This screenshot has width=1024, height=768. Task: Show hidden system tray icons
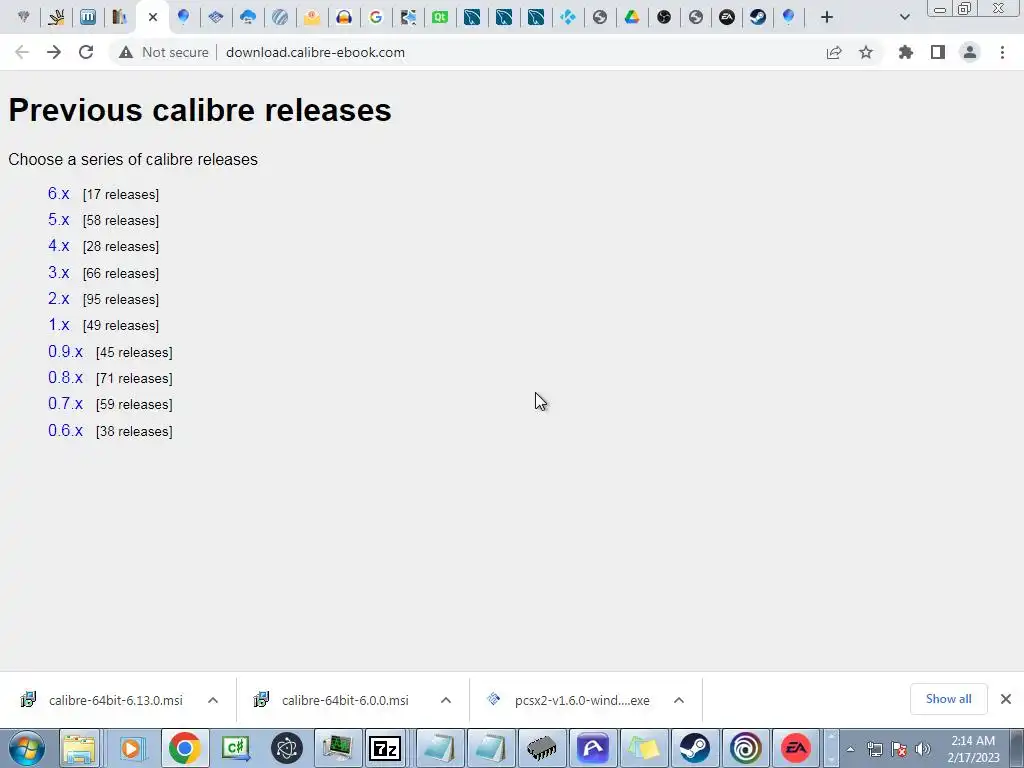click(x=850, y=749)
